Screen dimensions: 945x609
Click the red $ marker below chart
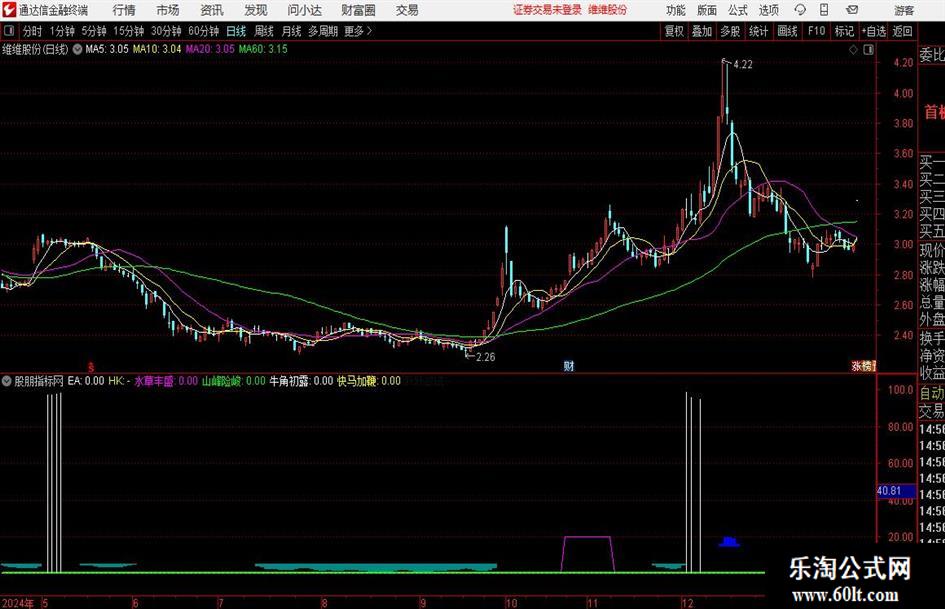click(x=91, y=366)
